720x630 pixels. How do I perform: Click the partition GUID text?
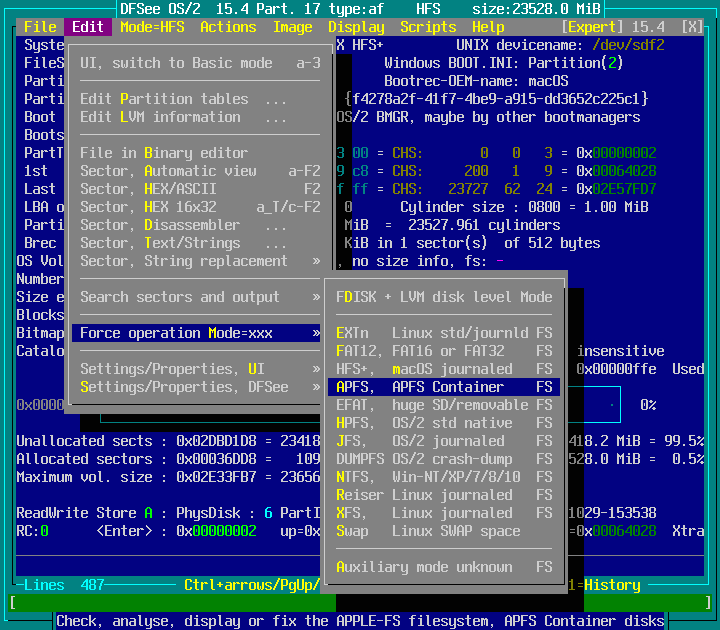496,99
